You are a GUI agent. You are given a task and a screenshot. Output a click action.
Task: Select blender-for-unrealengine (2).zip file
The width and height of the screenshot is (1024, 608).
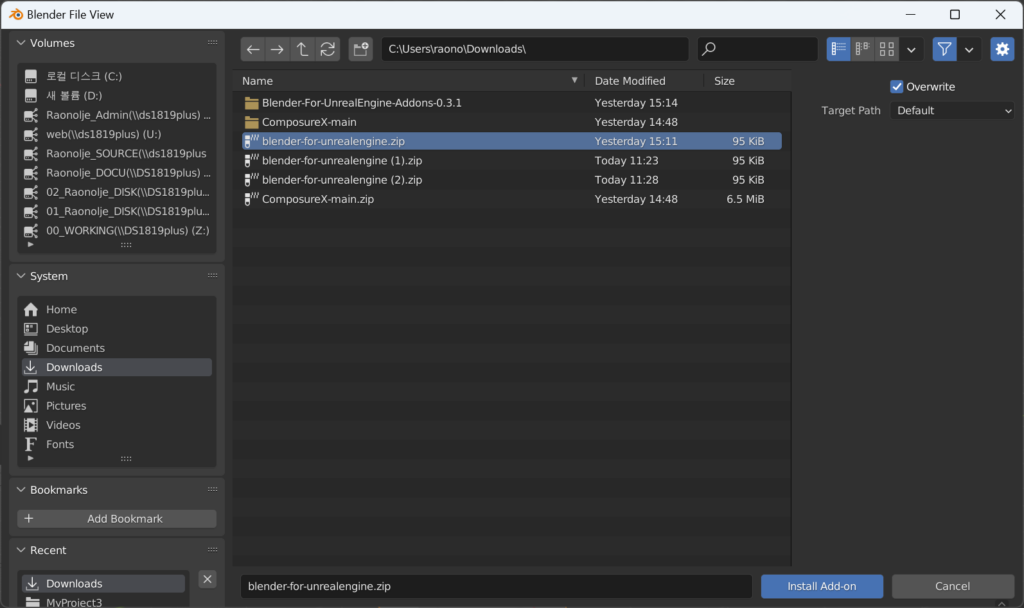pos(511,180)
